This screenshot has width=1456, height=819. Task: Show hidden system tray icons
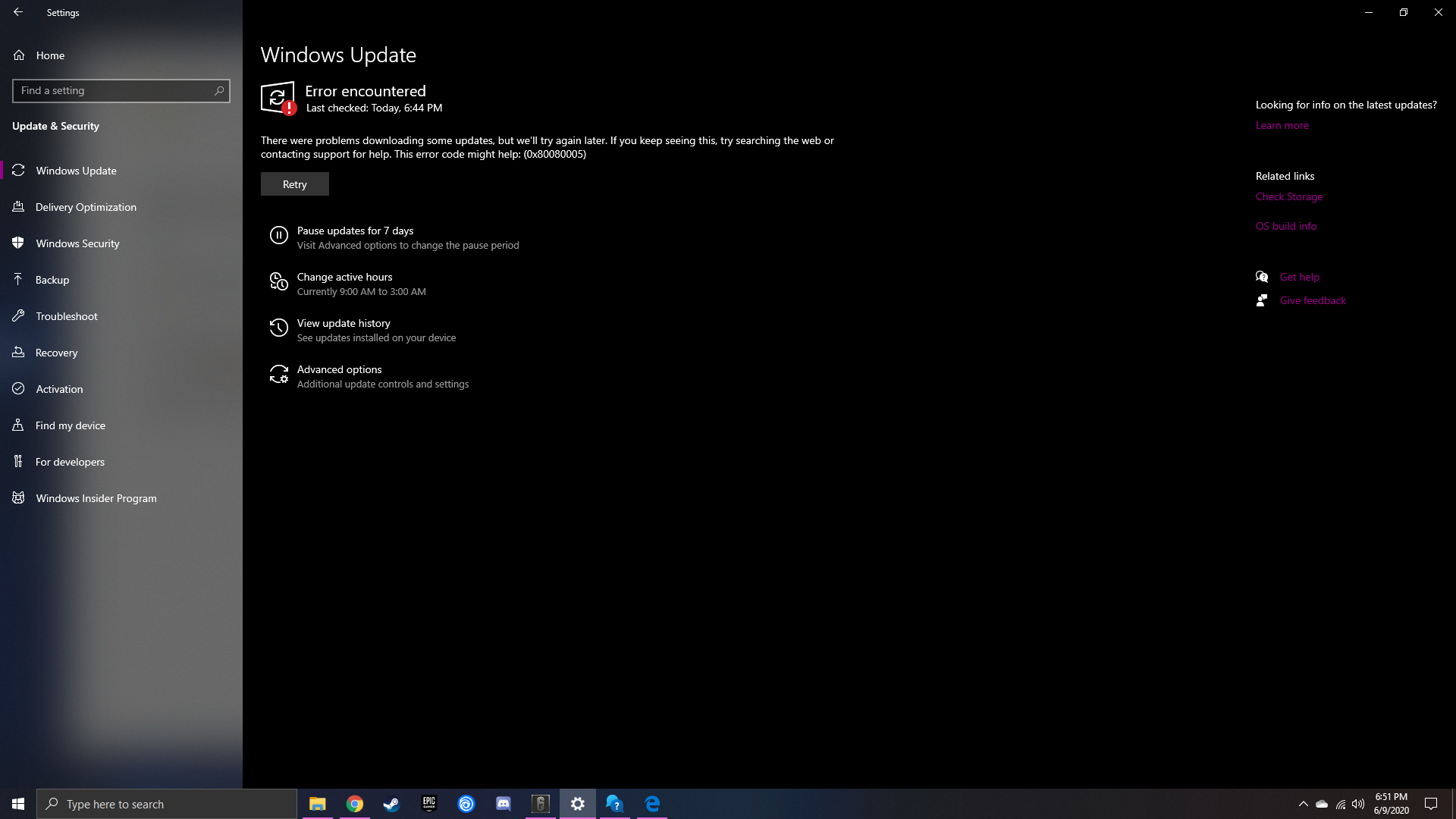tap(1303, 804)
